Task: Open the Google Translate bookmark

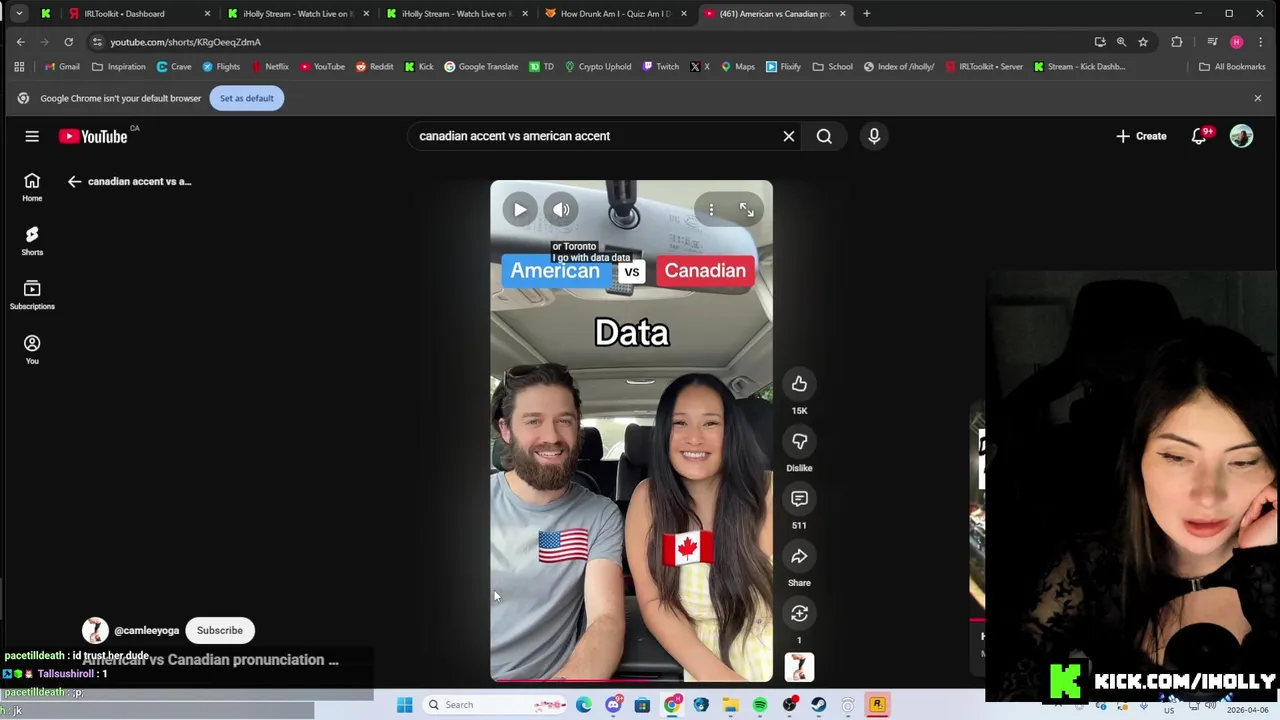Action: click(481, 67)
